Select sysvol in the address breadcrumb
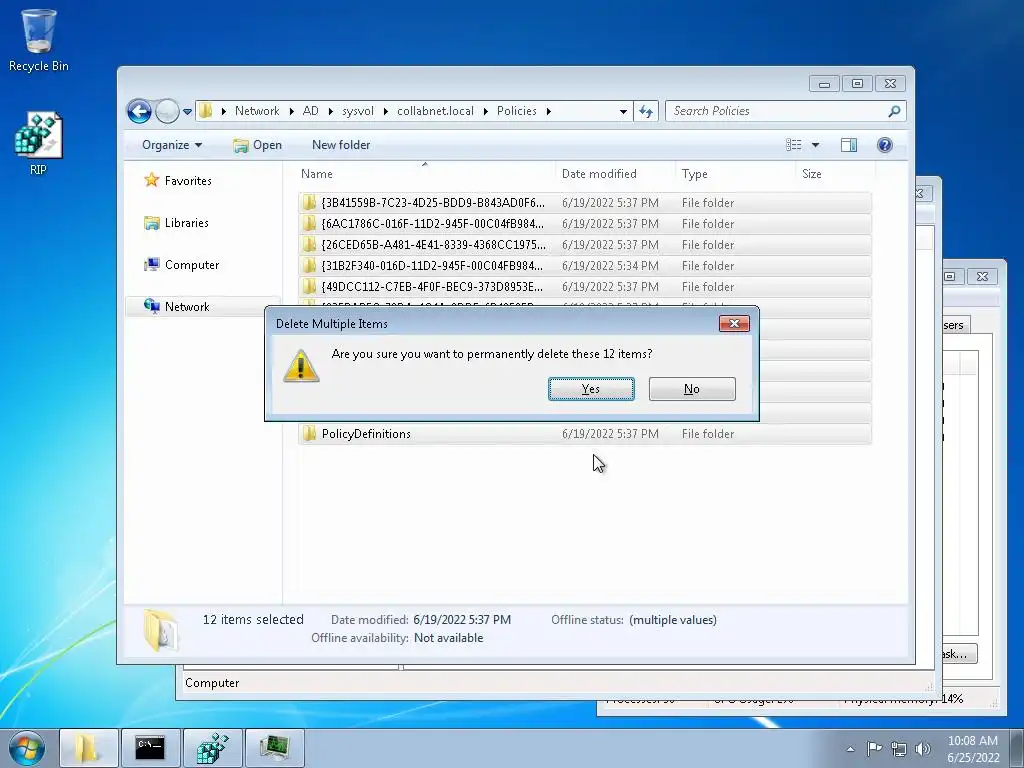 (x=358, y=111)
